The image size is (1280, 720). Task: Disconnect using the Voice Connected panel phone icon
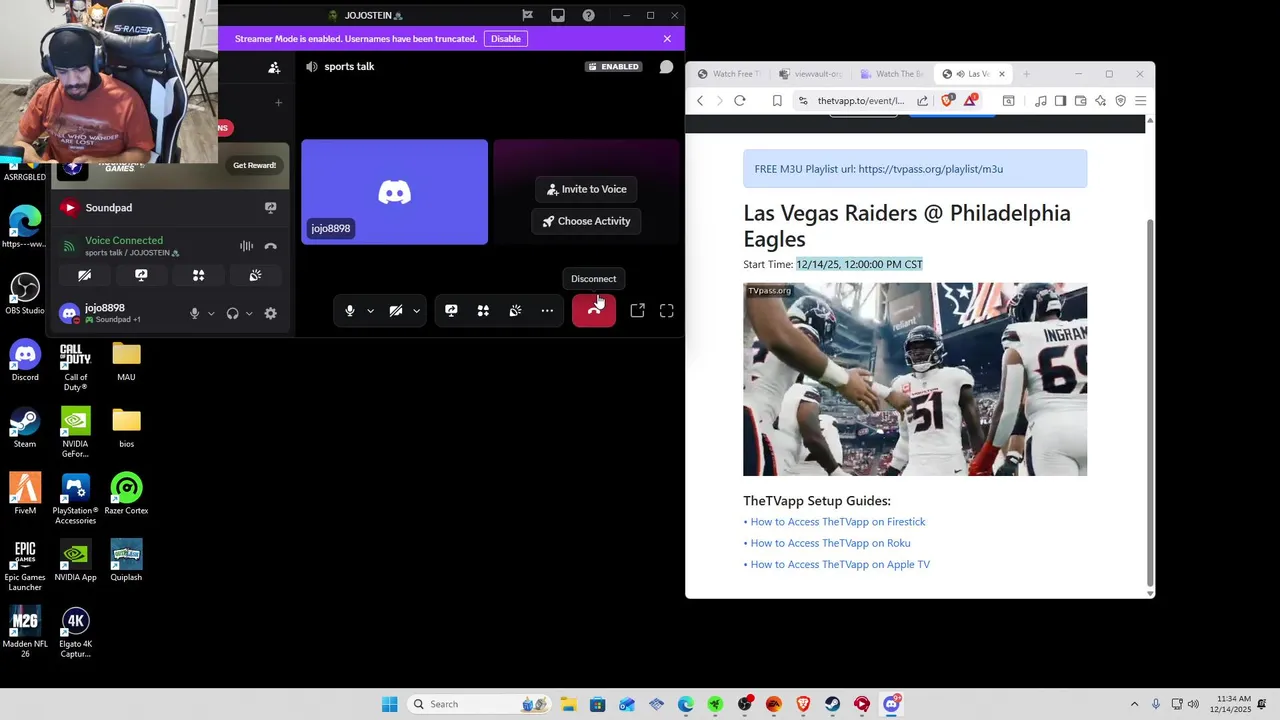tap(270, 246)
